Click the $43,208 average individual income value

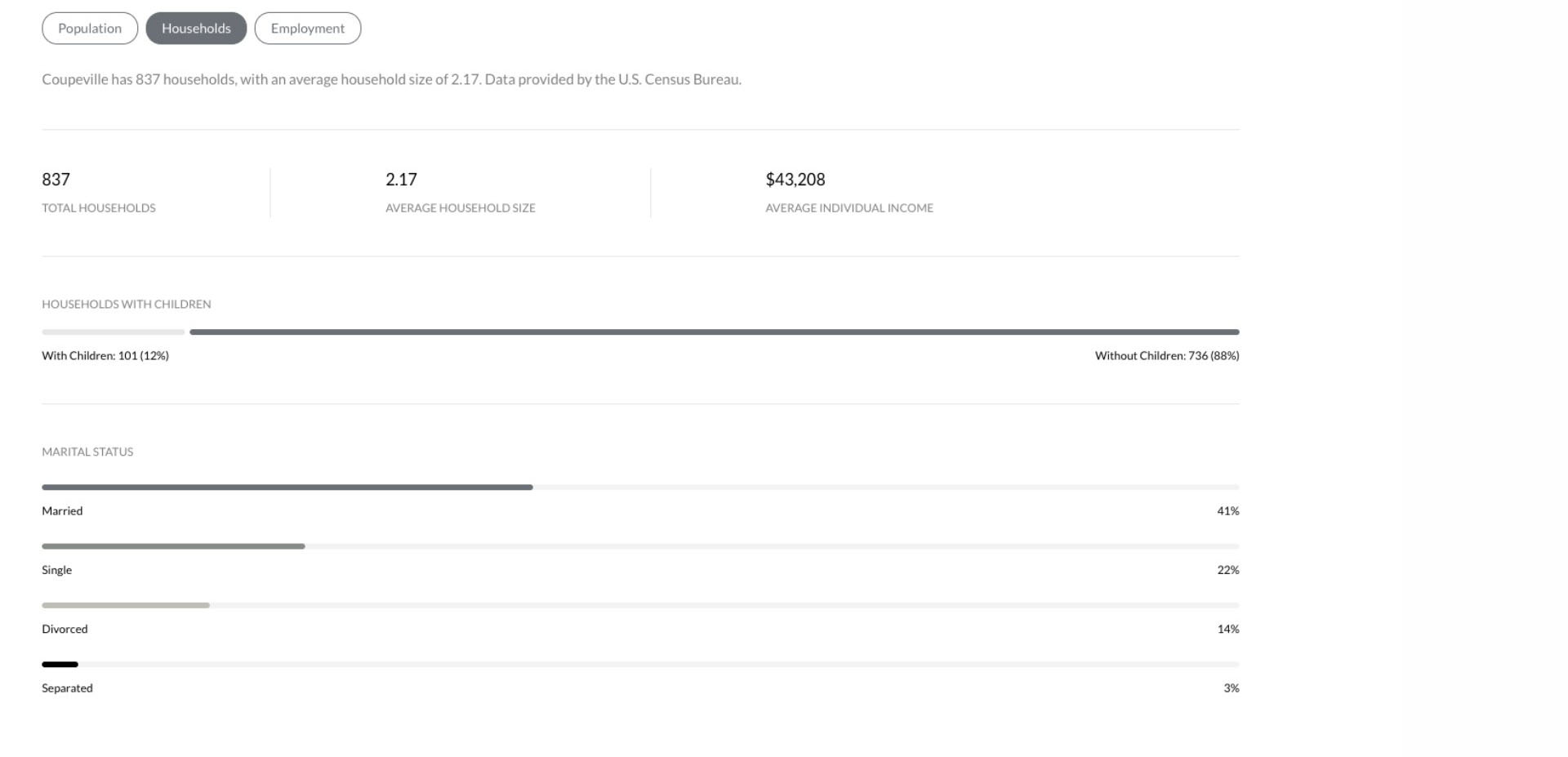[x=795, y=180]
